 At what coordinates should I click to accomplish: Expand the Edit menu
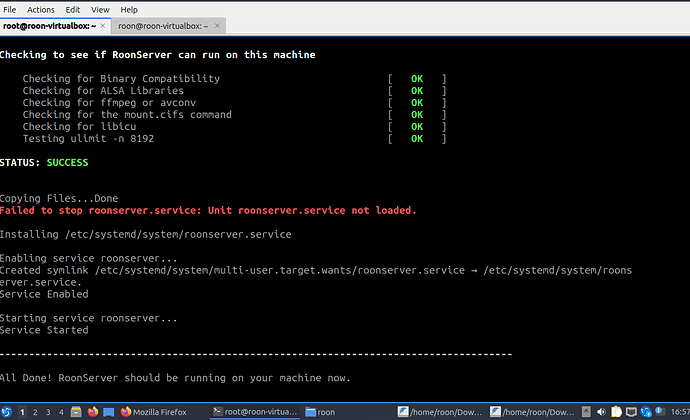coord(74,8)
